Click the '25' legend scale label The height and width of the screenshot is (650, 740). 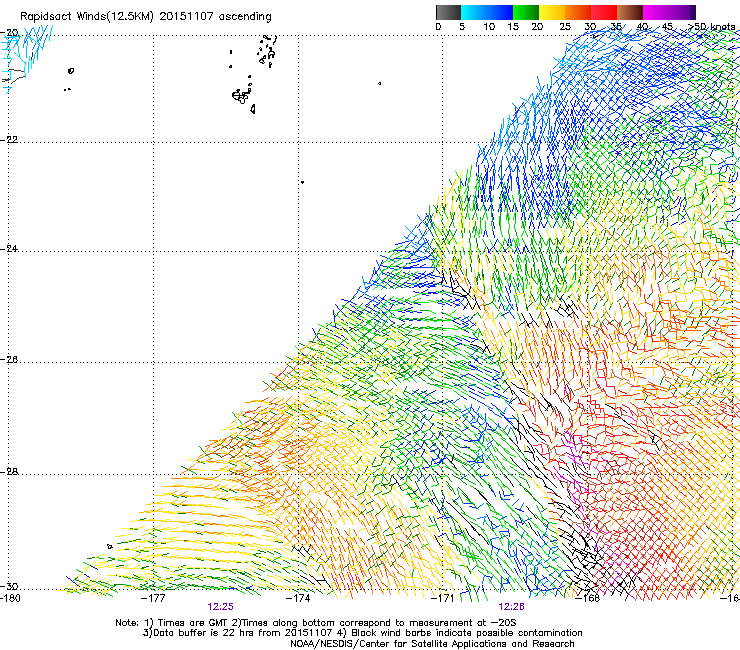coord(565,27)
